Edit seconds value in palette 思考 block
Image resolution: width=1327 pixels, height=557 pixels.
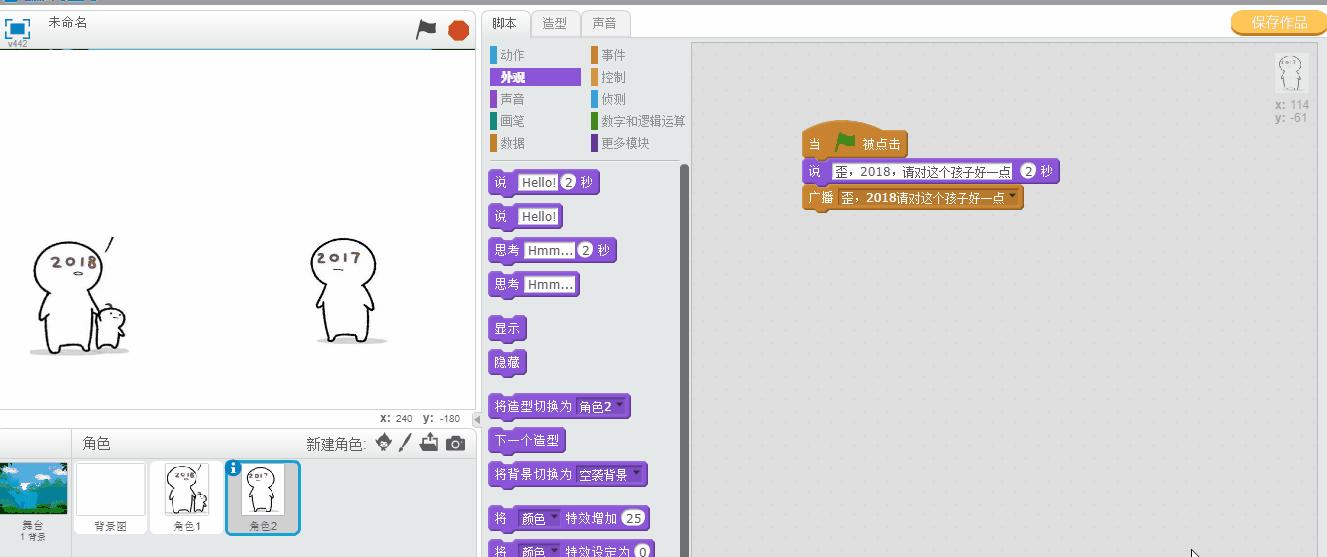tap(585, 251)
